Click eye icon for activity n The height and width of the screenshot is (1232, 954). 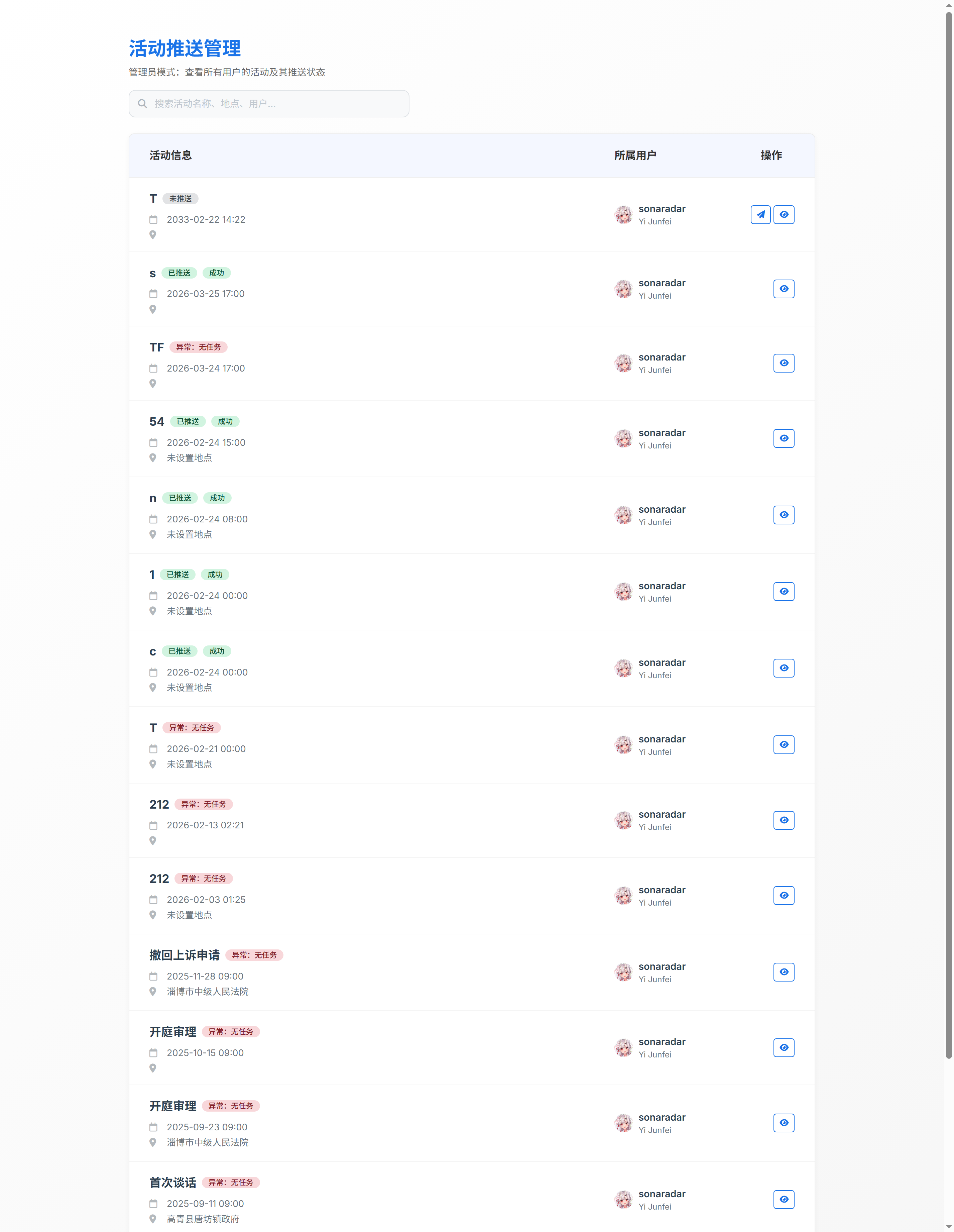click(x=784, y=515)
